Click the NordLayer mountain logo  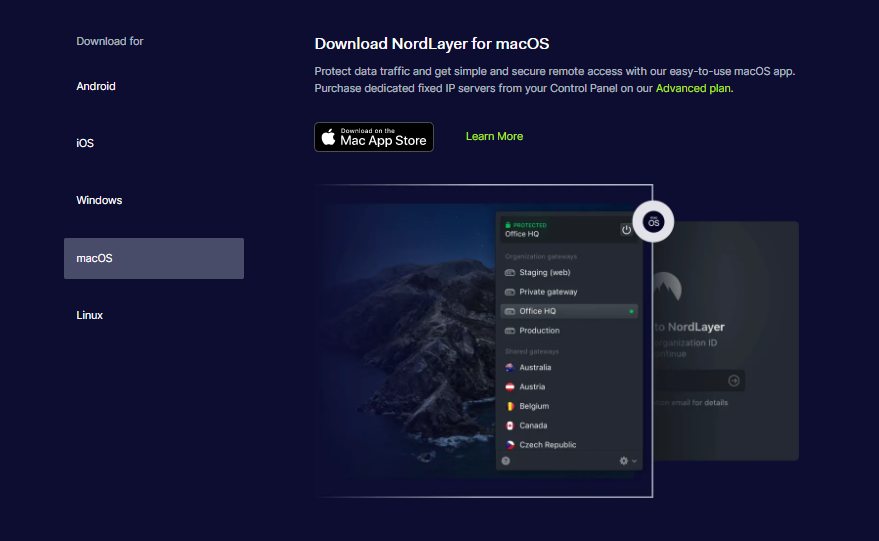pos(667,287)
